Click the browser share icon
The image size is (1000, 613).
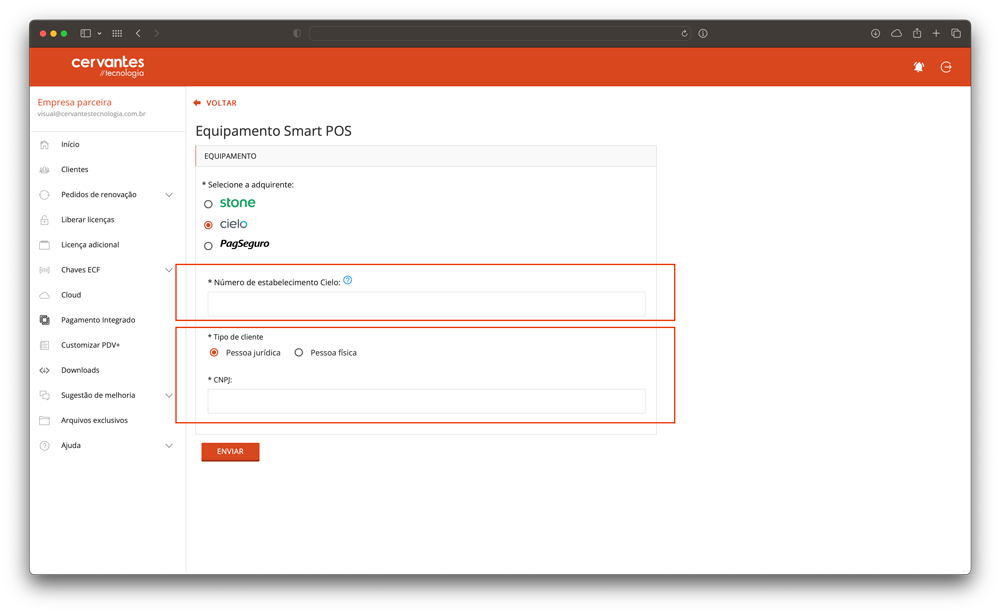click(916, 33)
